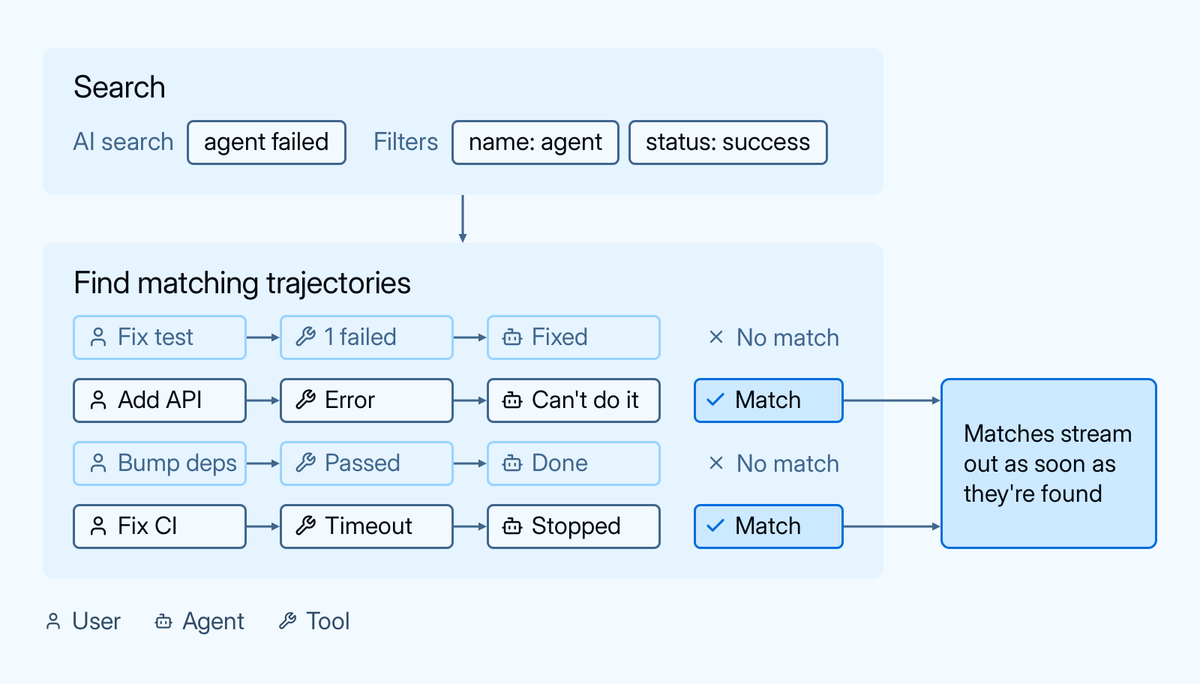Click the user icon in Fix test
Screen dimensions: 1200x684
[98, 338]
